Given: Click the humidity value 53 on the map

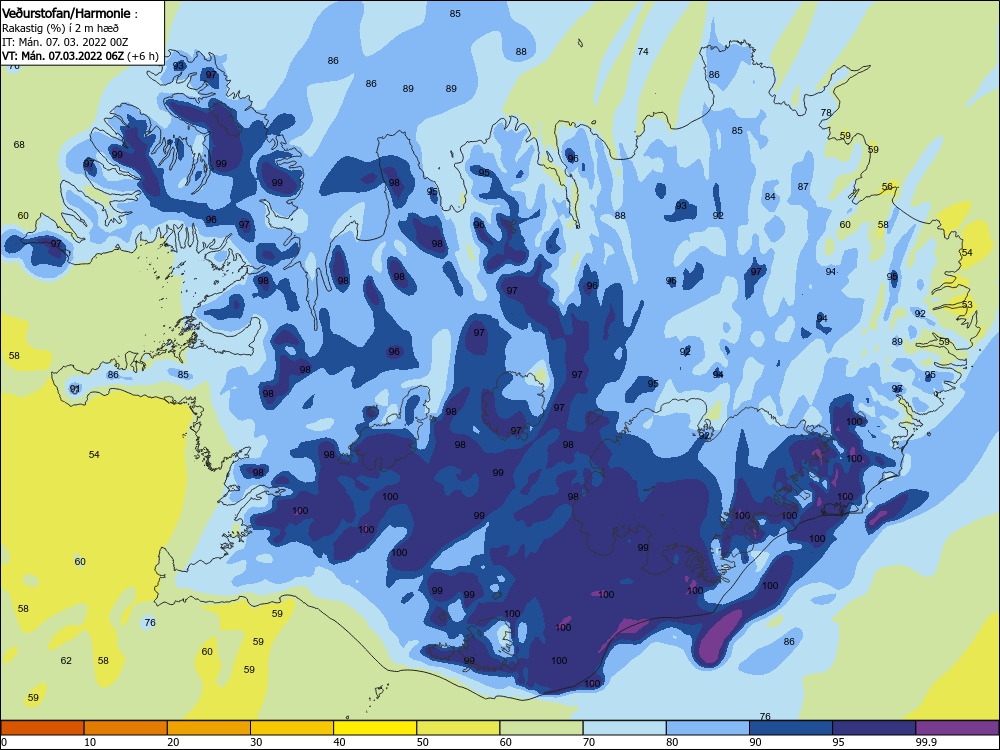Looking at the screenshot, I should [x=967, y=305].
